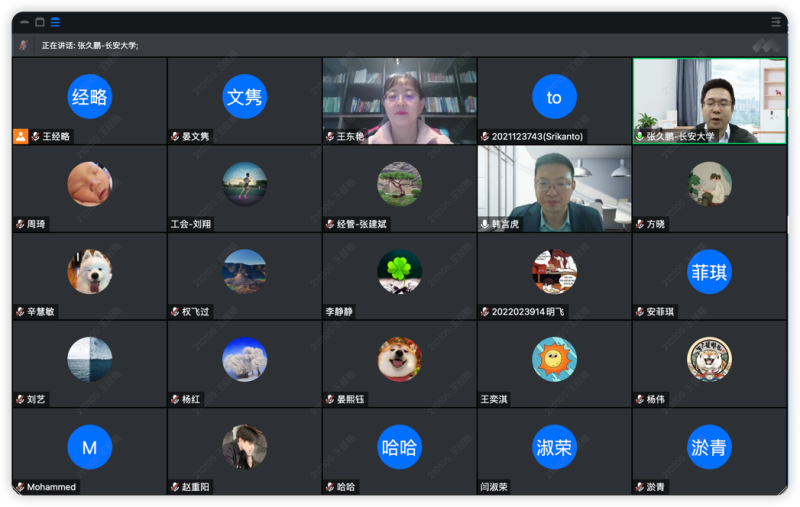Viewport: 800px width, 507px height.
Task: Click the orange host badge beside 王经略
Action: (x=20, y=136)
